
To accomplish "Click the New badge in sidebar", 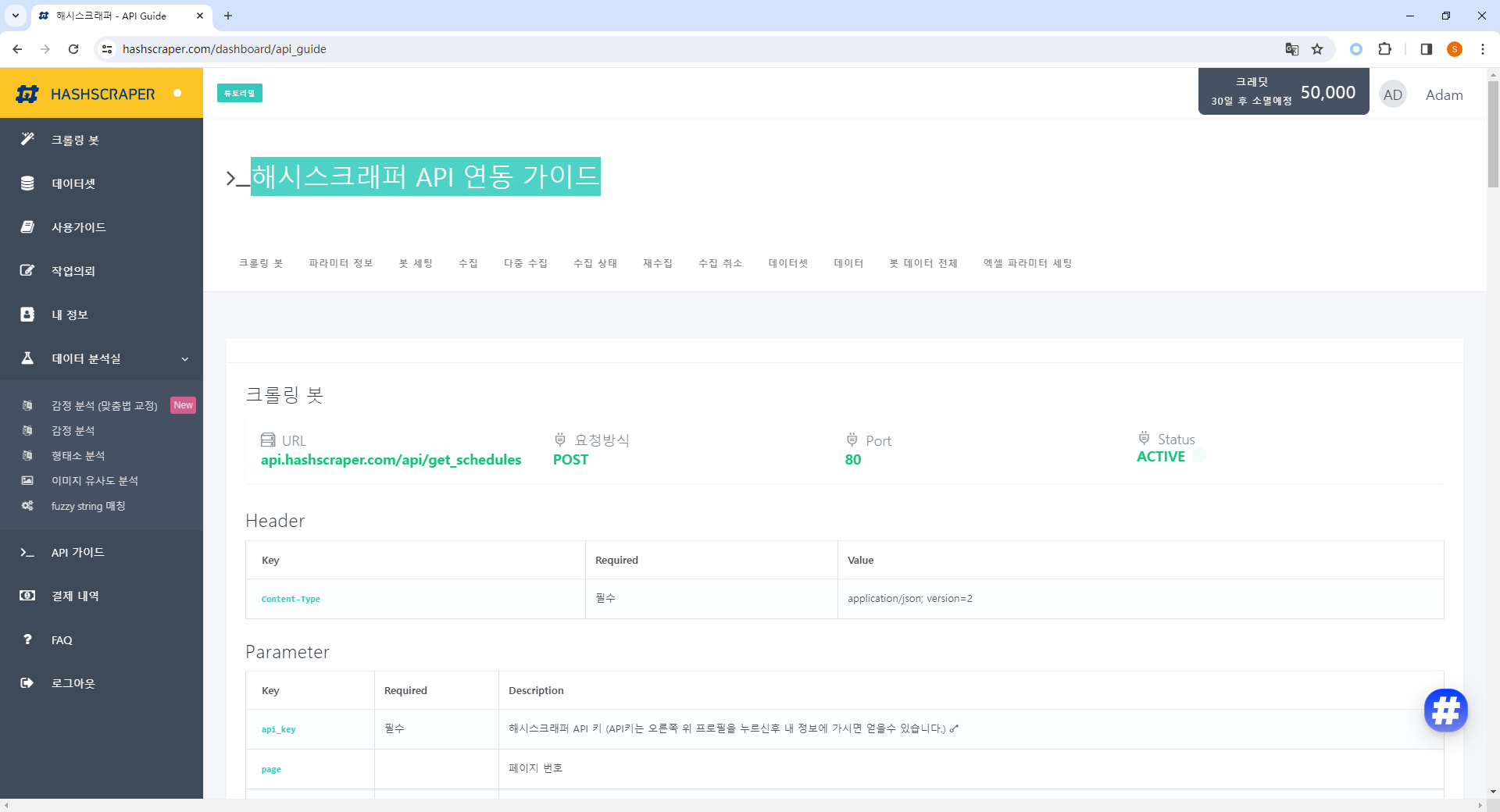I will [x=184, y=405].
